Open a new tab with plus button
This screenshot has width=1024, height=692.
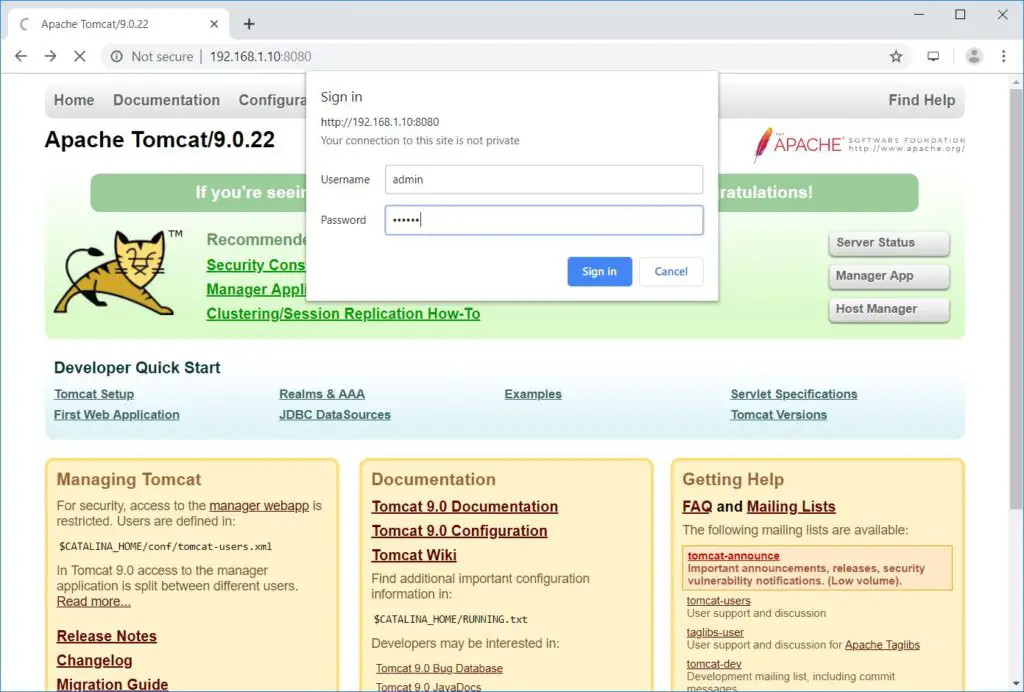[x=249, y=24]
